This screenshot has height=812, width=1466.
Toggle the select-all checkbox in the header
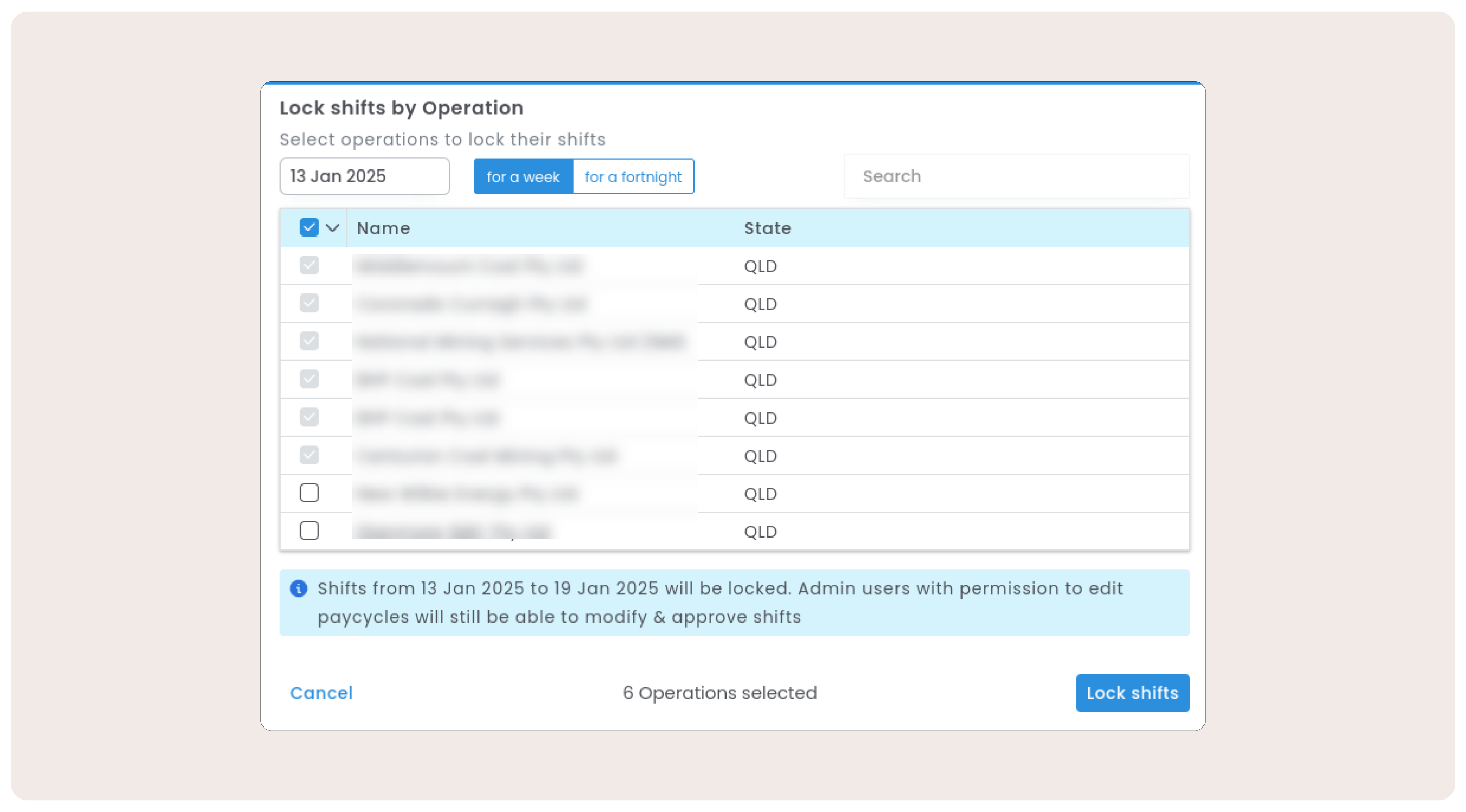point(309,227)
